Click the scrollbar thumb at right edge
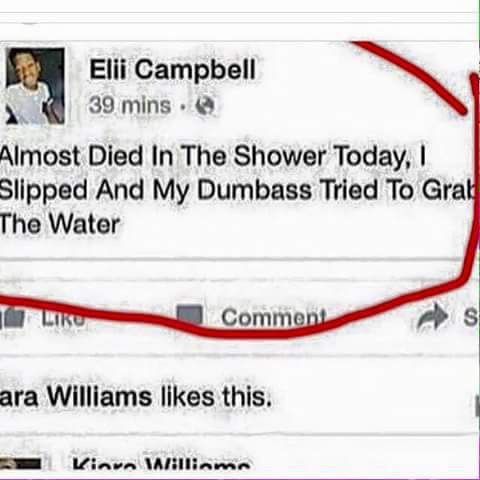The width and height of the screenshot is (480, 480). click(x=477, y=405)
